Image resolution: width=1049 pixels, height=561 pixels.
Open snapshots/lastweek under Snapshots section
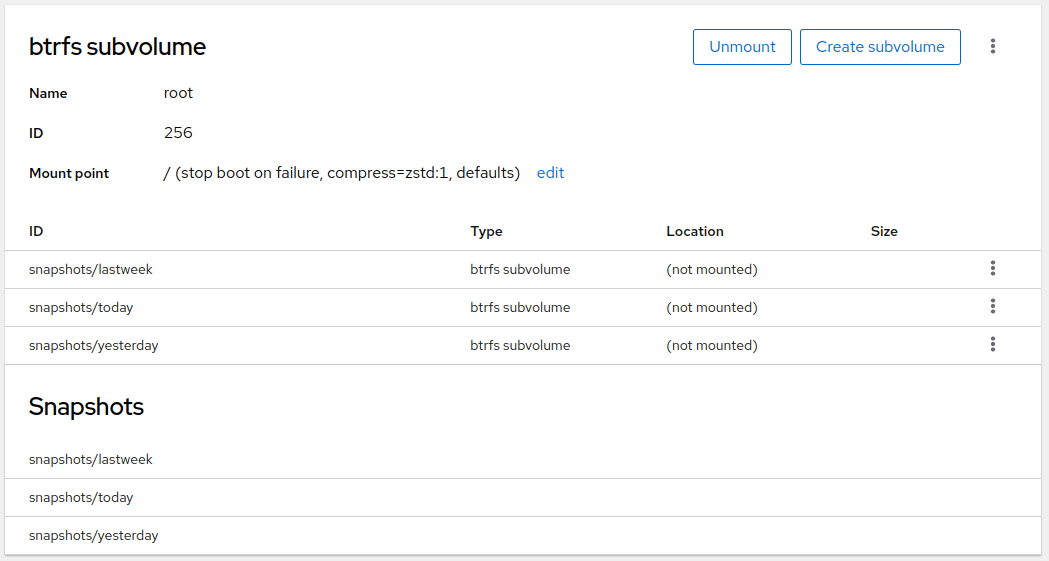pos(91,459)
